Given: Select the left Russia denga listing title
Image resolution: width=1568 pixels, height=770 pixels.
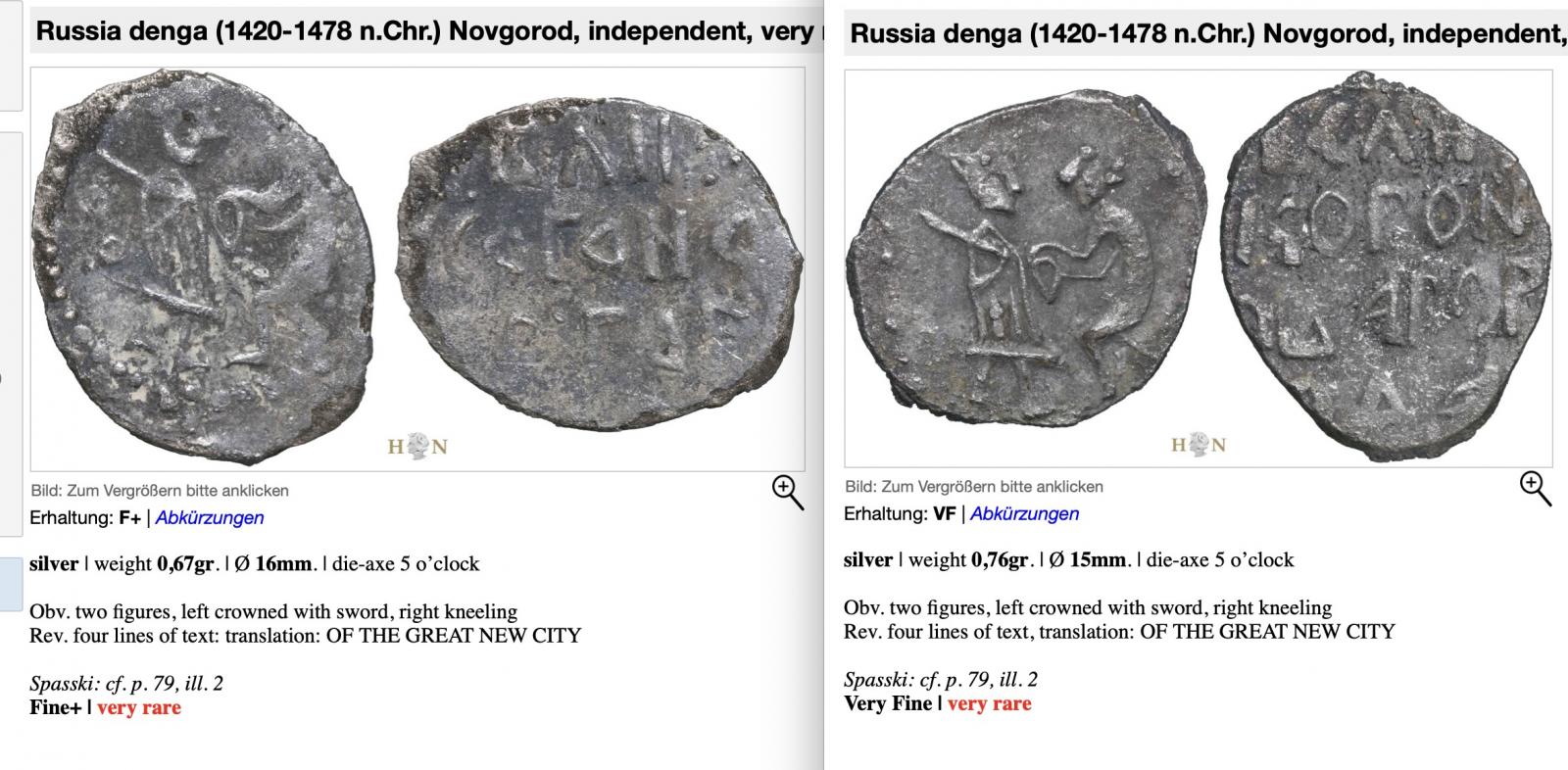Looking at the screenshot, I should [423, 31].
